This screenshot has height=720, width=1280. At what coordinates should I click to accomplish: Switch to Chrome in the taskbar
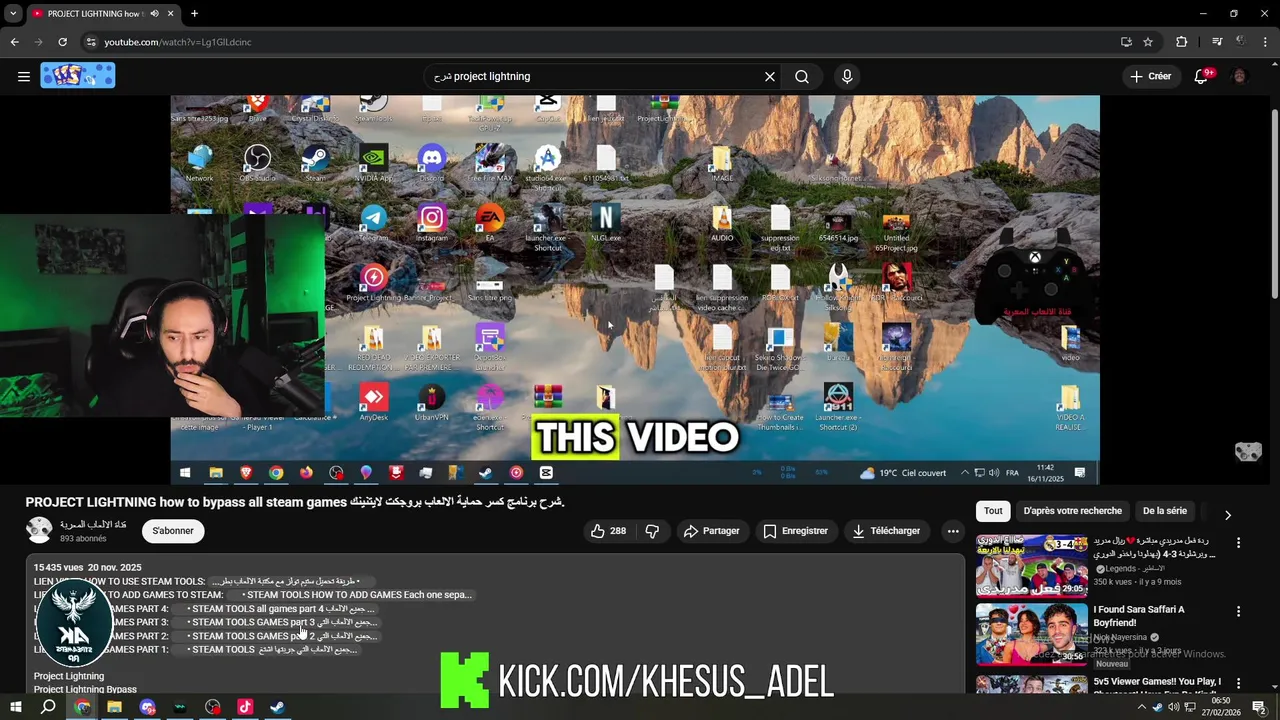82,707
